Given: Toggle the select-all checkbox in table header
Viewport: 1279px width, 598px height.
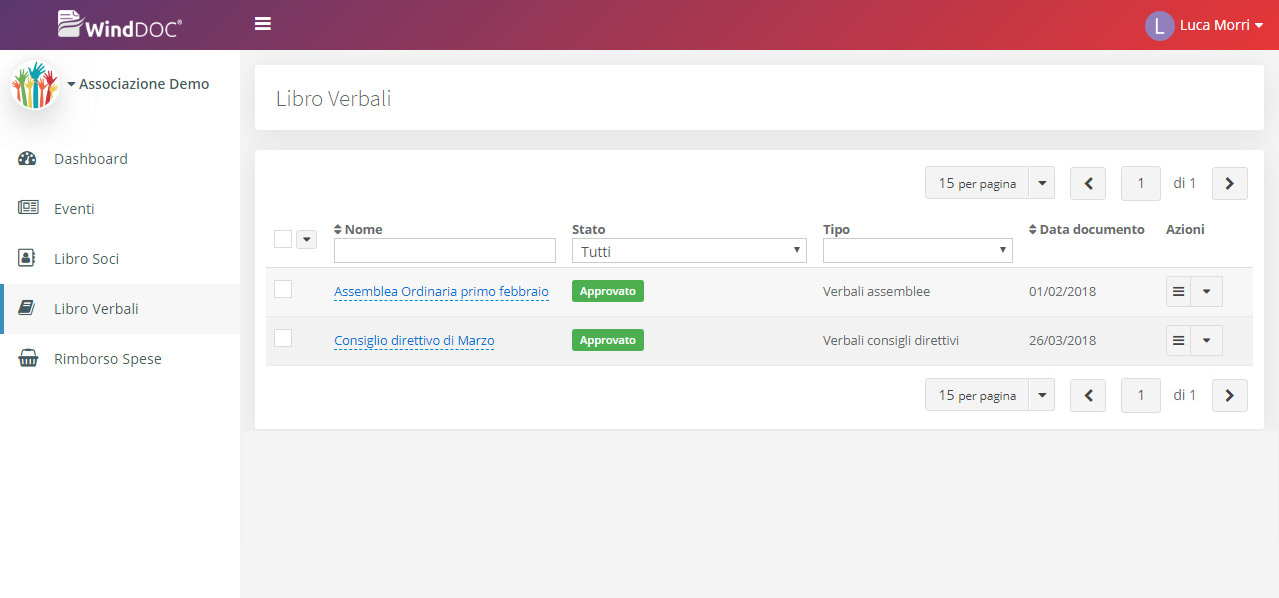Looking at the screenshot, I should 283,239.
